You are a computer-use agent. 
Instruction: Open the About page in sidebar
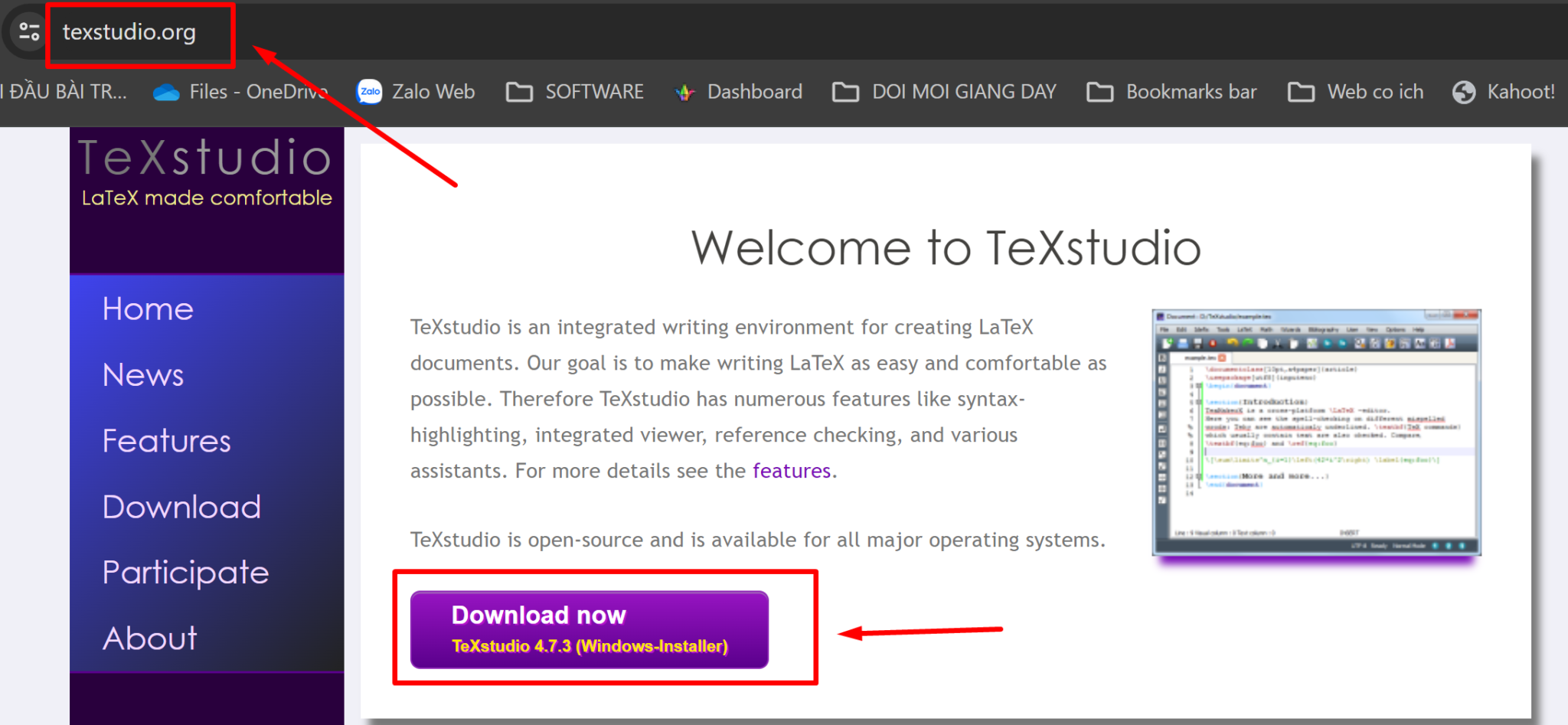coord(150,638)
